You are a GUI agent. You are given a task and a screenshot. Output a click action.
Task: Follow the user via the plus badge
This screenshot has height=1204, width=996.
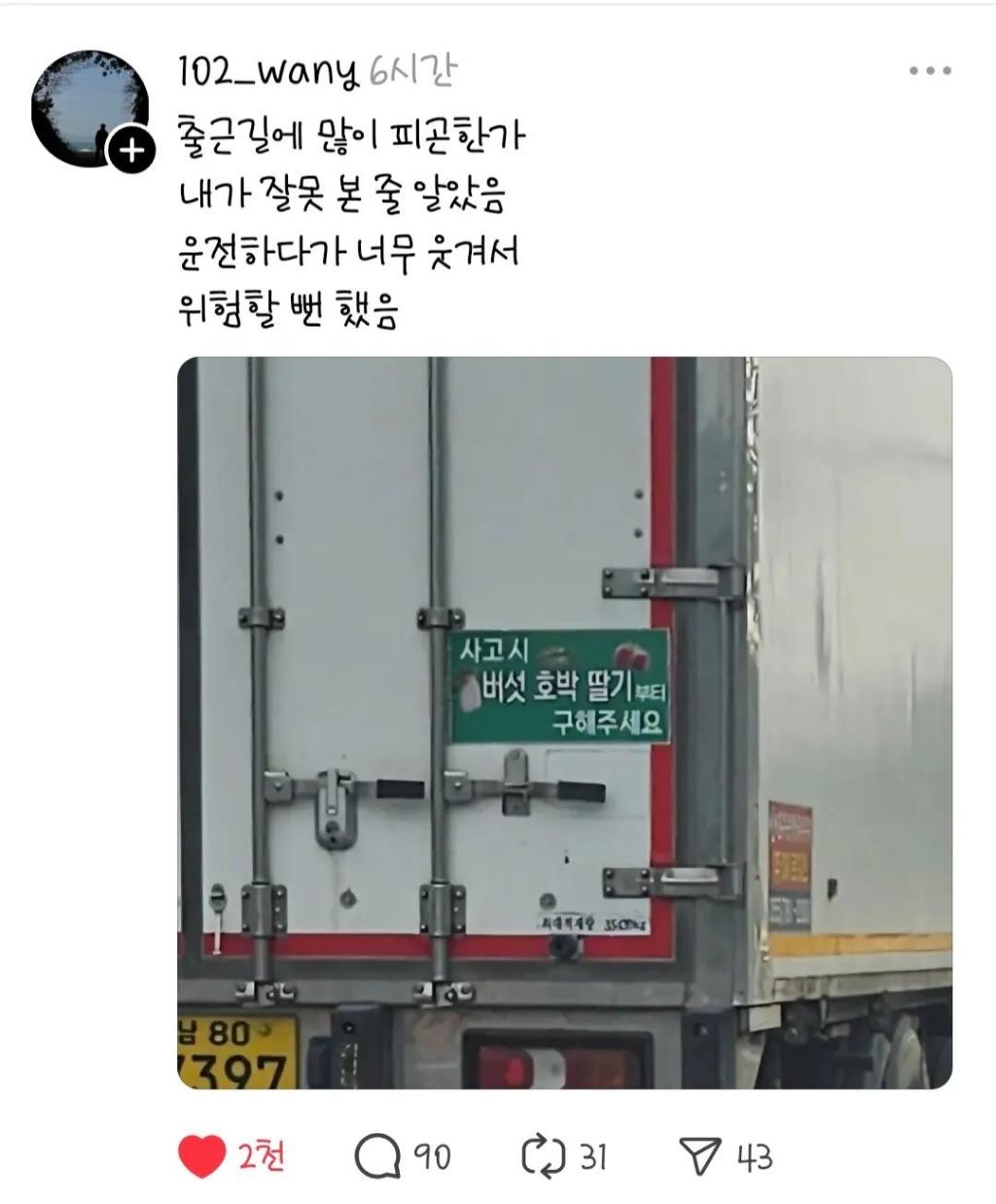(x=131, y=151)
